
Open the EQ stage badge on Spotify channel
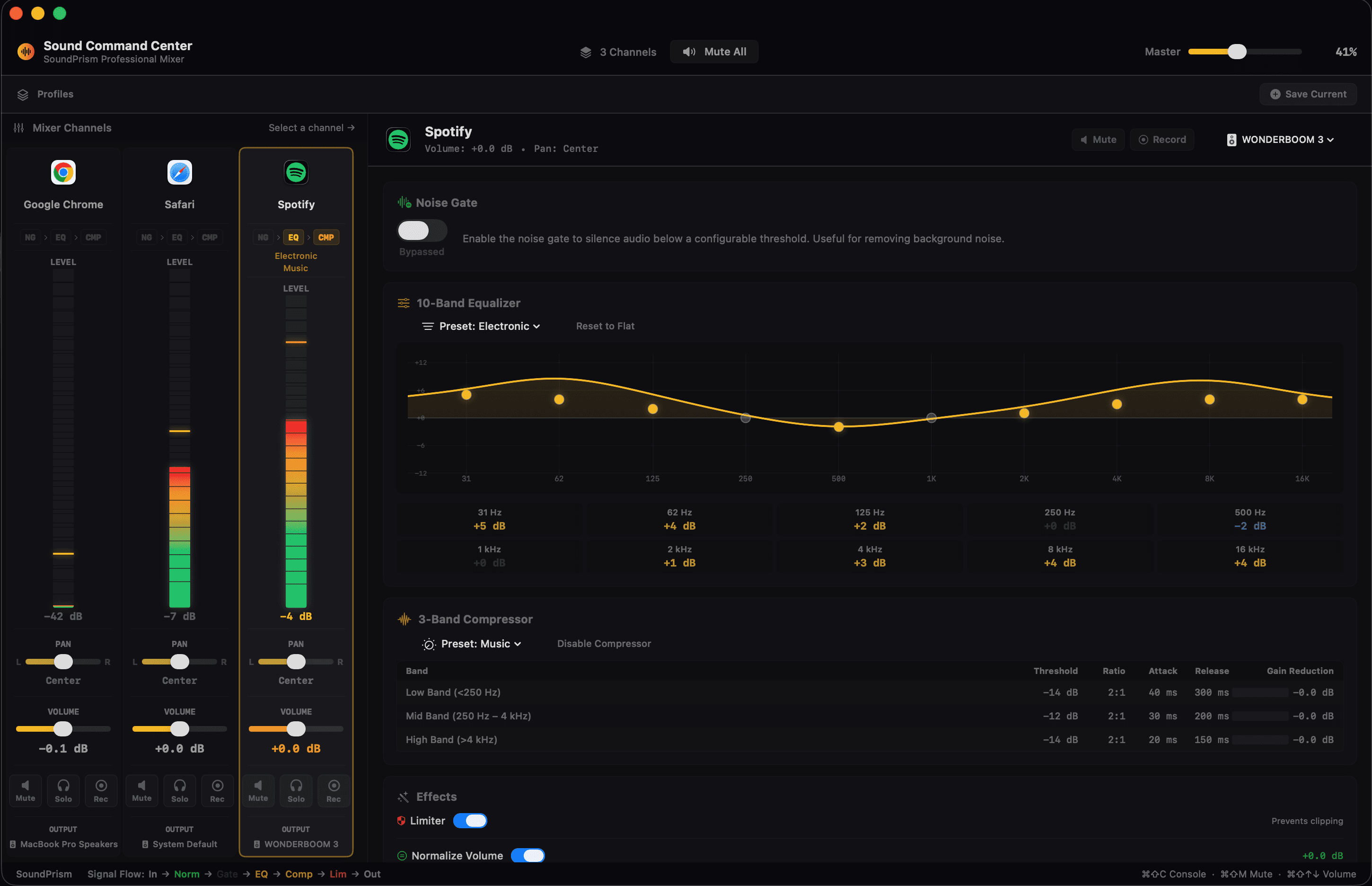[293, 237]
